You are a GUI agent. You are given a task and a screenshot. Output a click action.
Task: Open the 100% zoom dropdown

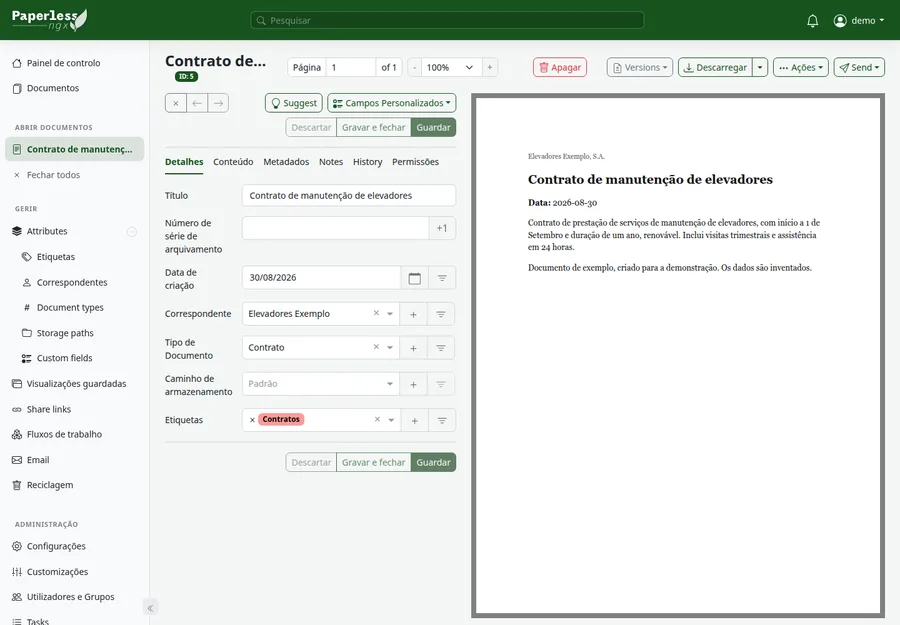click(451, 68)
